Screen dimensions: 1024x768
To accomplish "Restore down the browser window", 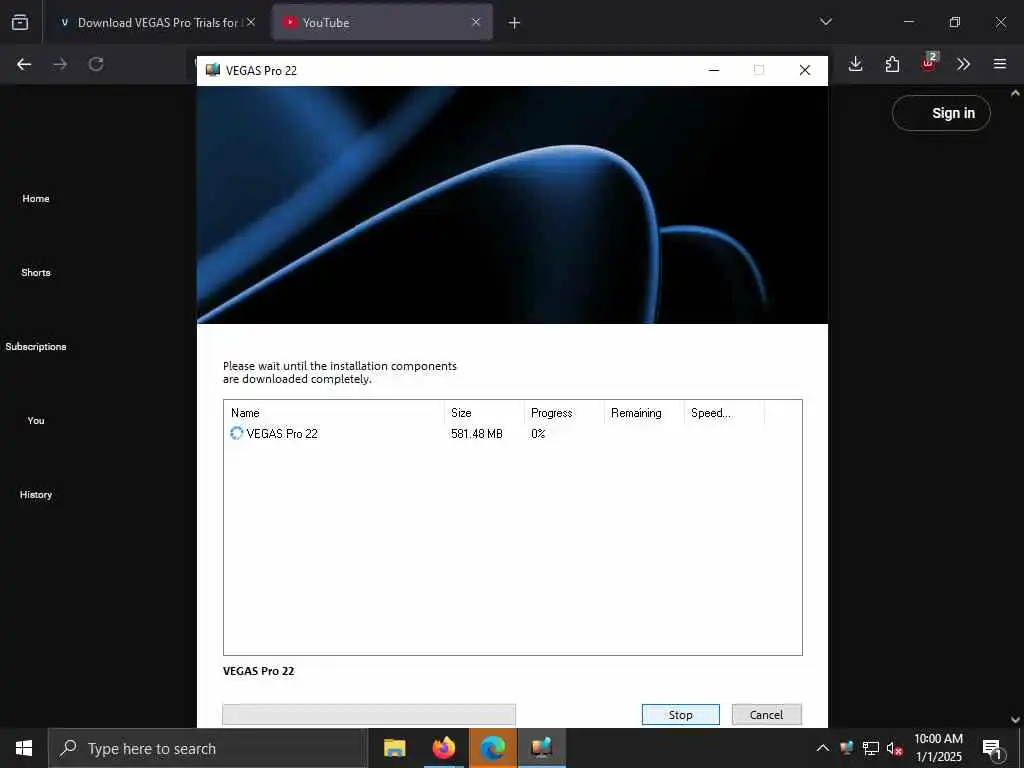I will click(955, 22).
